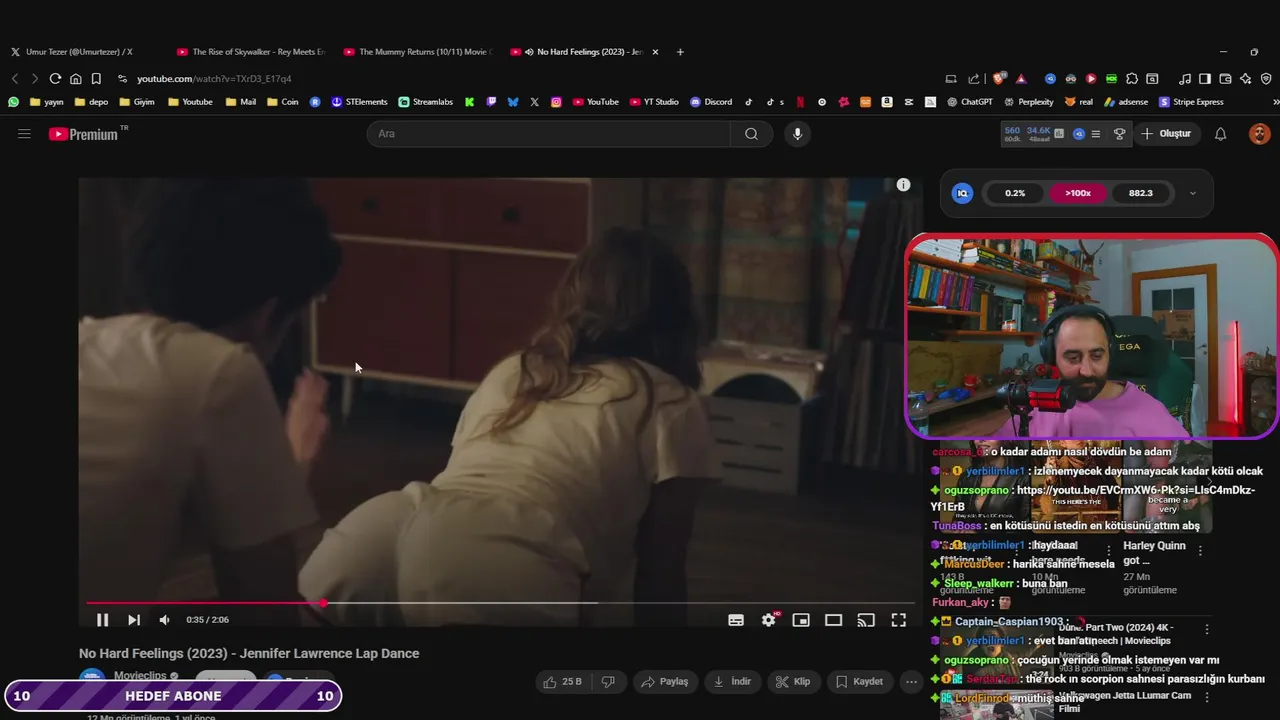The width and height of the screenshot is (1280, 720).
Task: Open the Mail bookmarks folder
Action: coord(241,102)
